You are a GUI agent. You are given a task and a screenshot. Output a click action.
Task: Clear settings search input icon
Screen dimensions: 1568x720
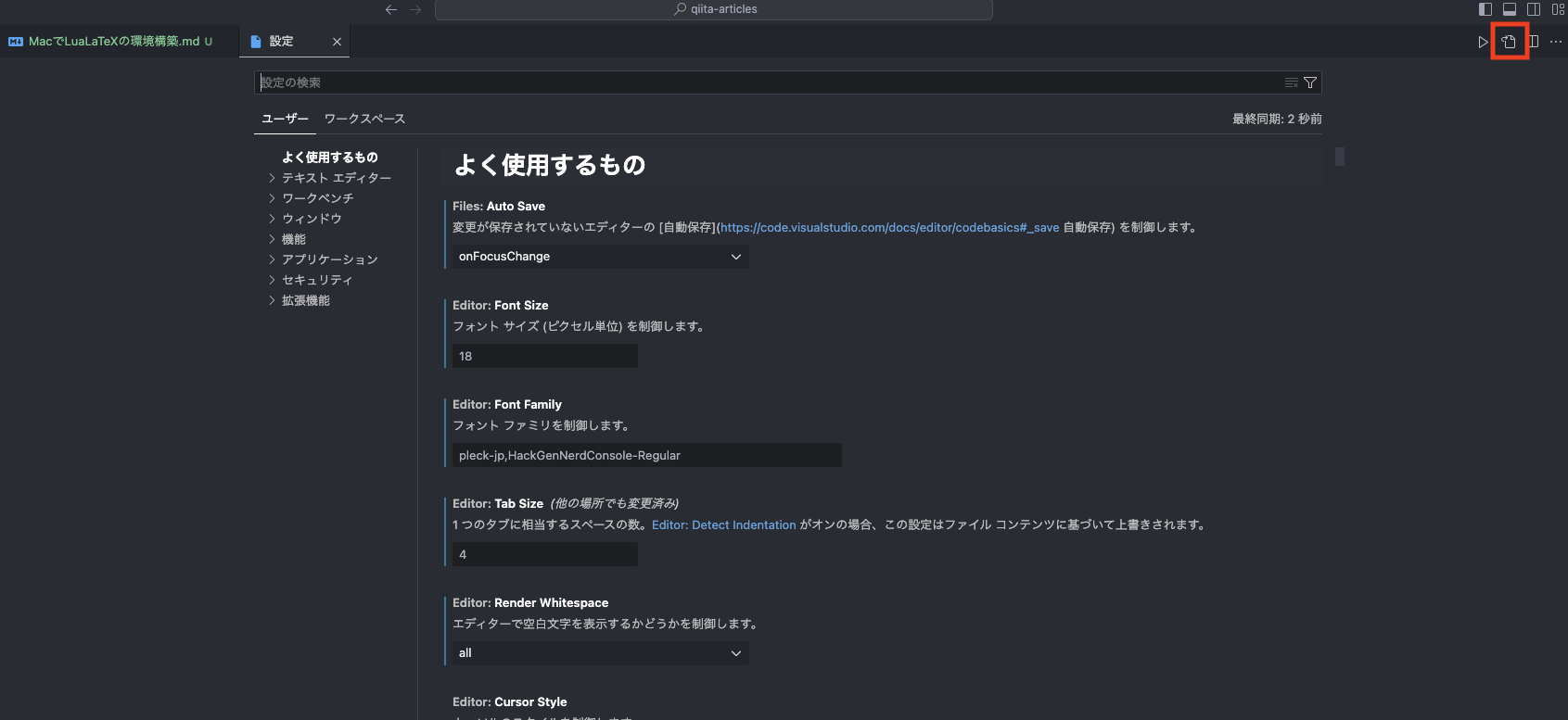tap(1292, 82)
